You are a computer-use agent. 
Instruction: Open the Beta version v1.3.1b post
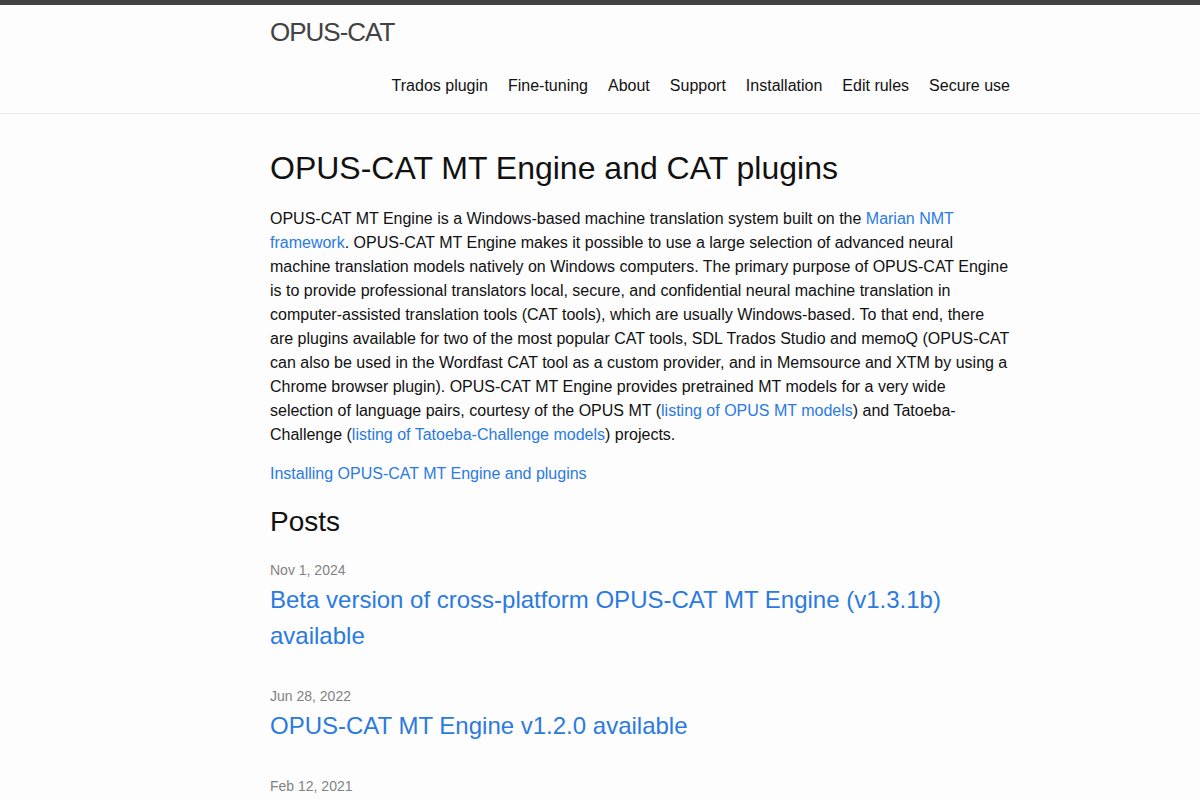click(x=605, y=600)
